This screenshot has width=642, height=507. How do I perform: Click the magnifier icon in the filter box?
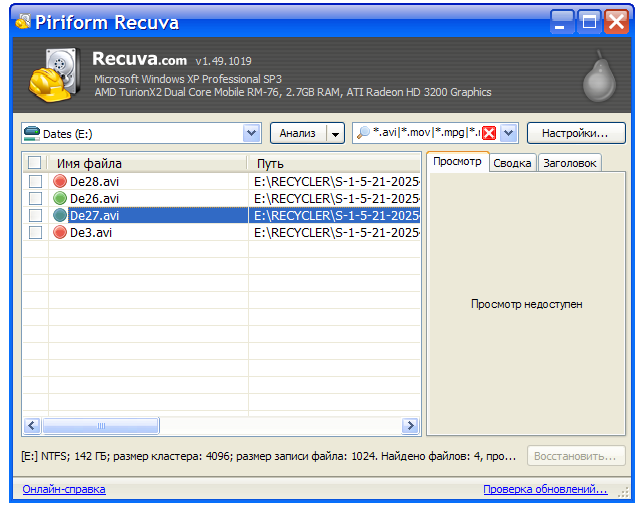[x=362, y=132]
